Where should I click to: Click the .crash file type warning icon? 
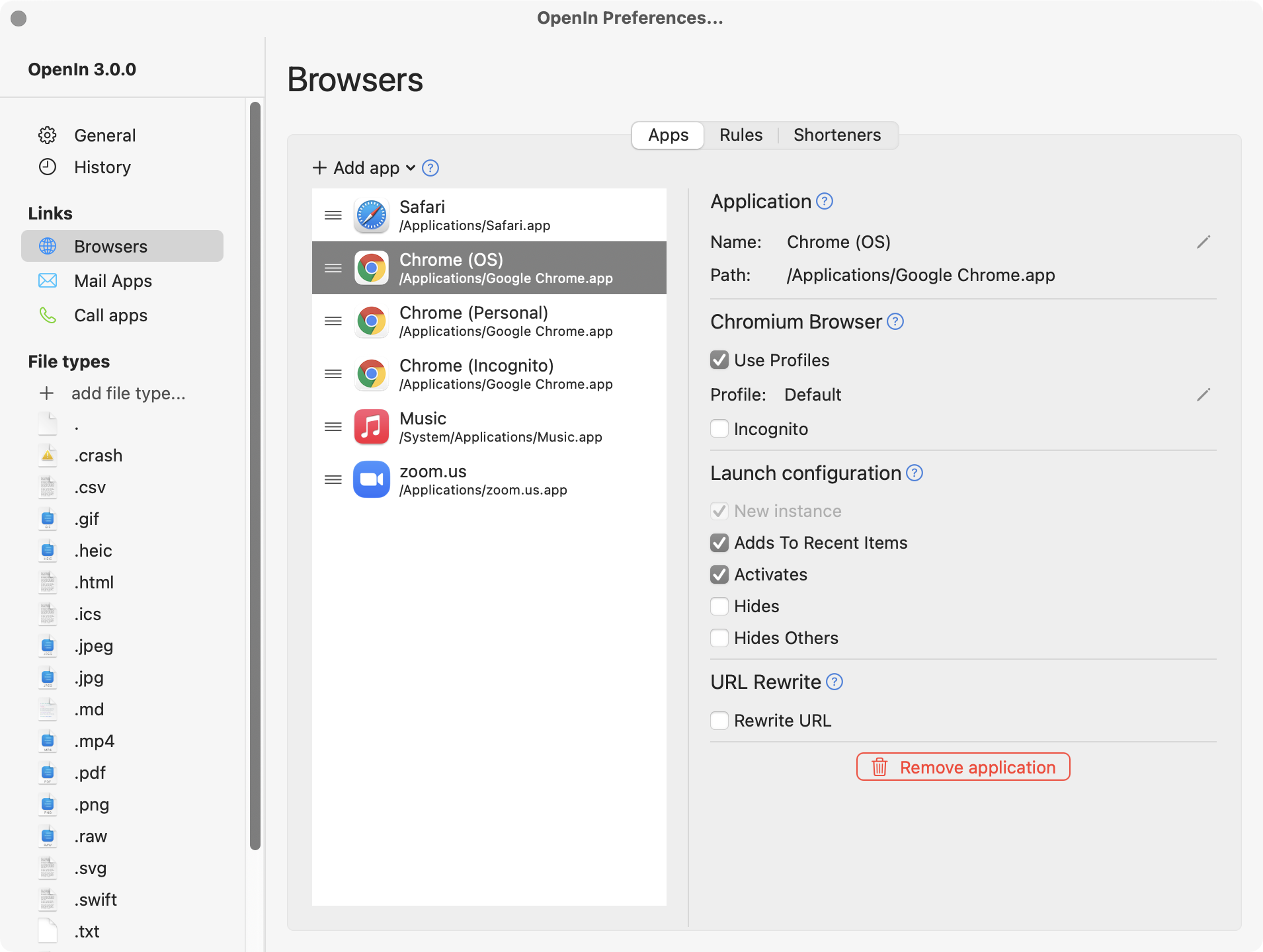coord(48,455)
